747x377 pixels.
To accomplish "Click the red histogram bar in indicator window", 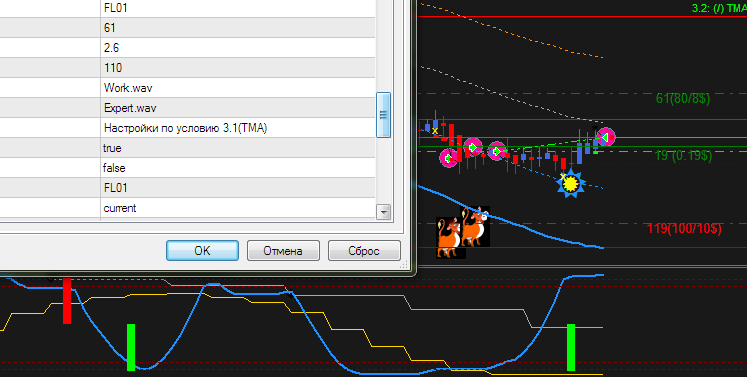I will (67, 301).
